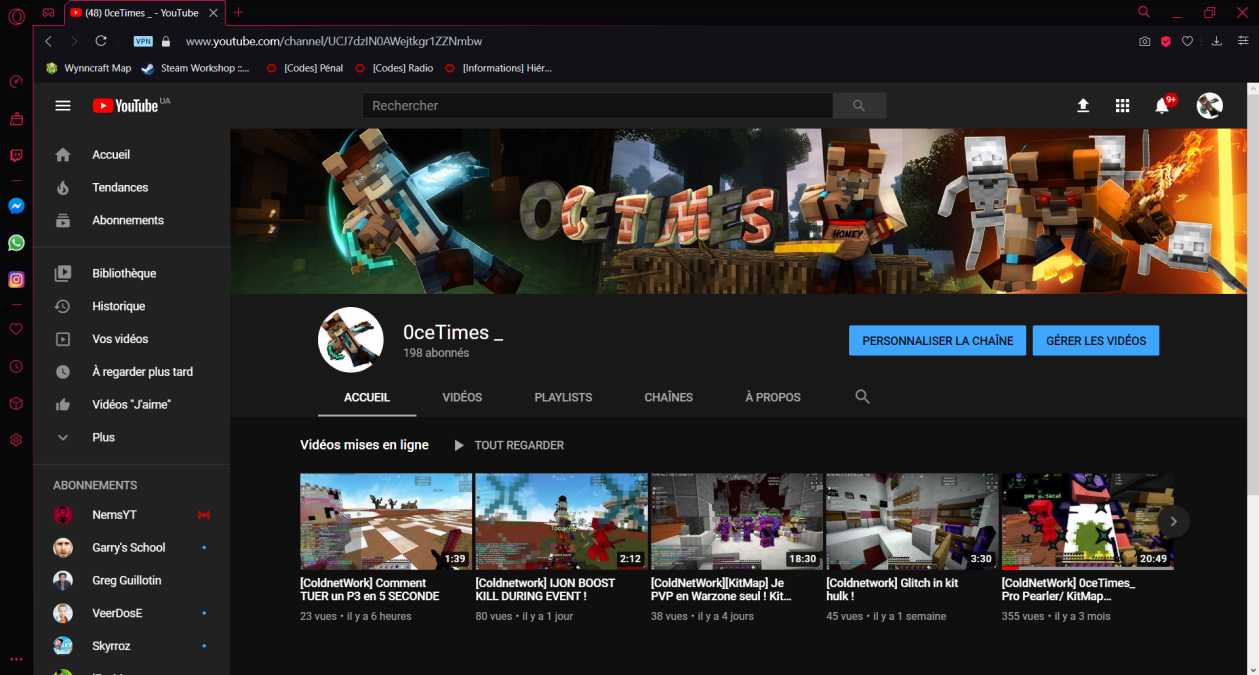
Task: Show next videos with carousel arrow
Action: tap(1173, 521)
